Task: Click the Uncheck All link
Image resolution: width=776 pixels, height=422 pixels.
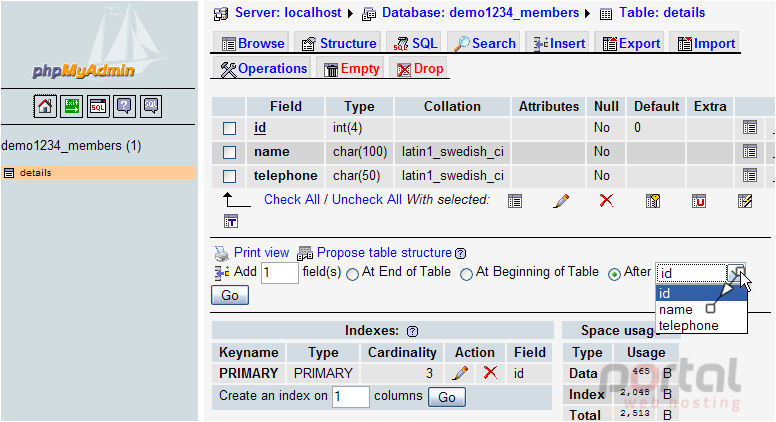Action: pos(367,199)
